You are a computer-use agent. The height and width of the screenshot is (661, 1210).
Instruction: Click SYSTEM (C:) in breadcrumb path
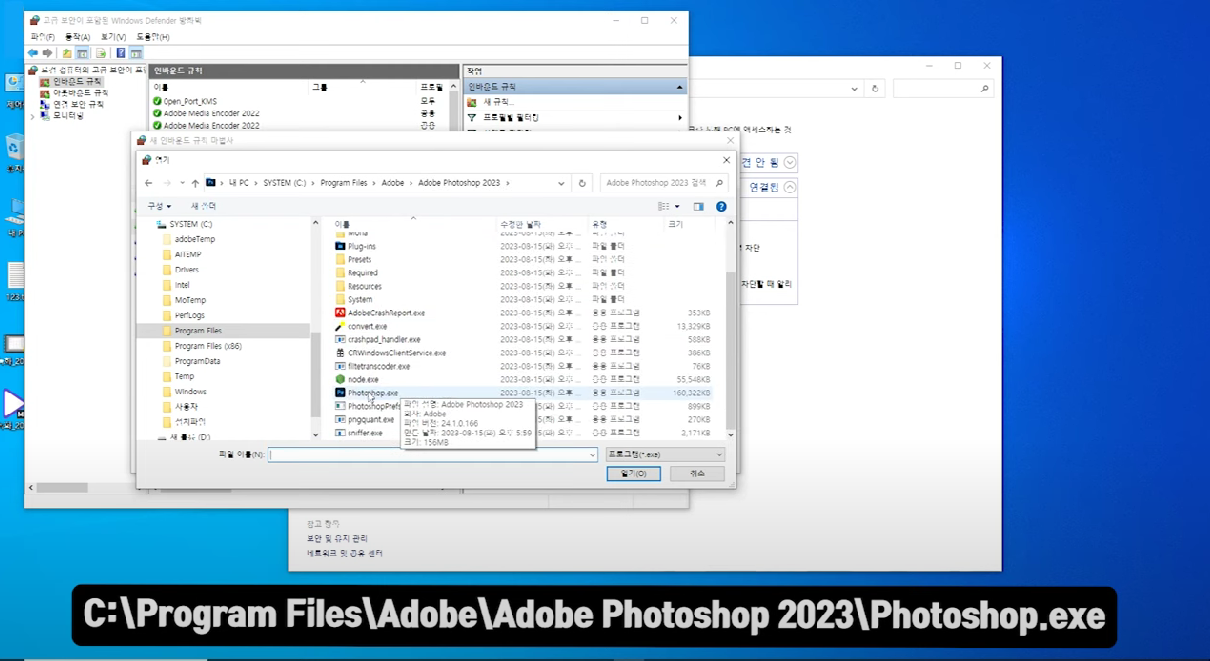click(x=285, y=183)
